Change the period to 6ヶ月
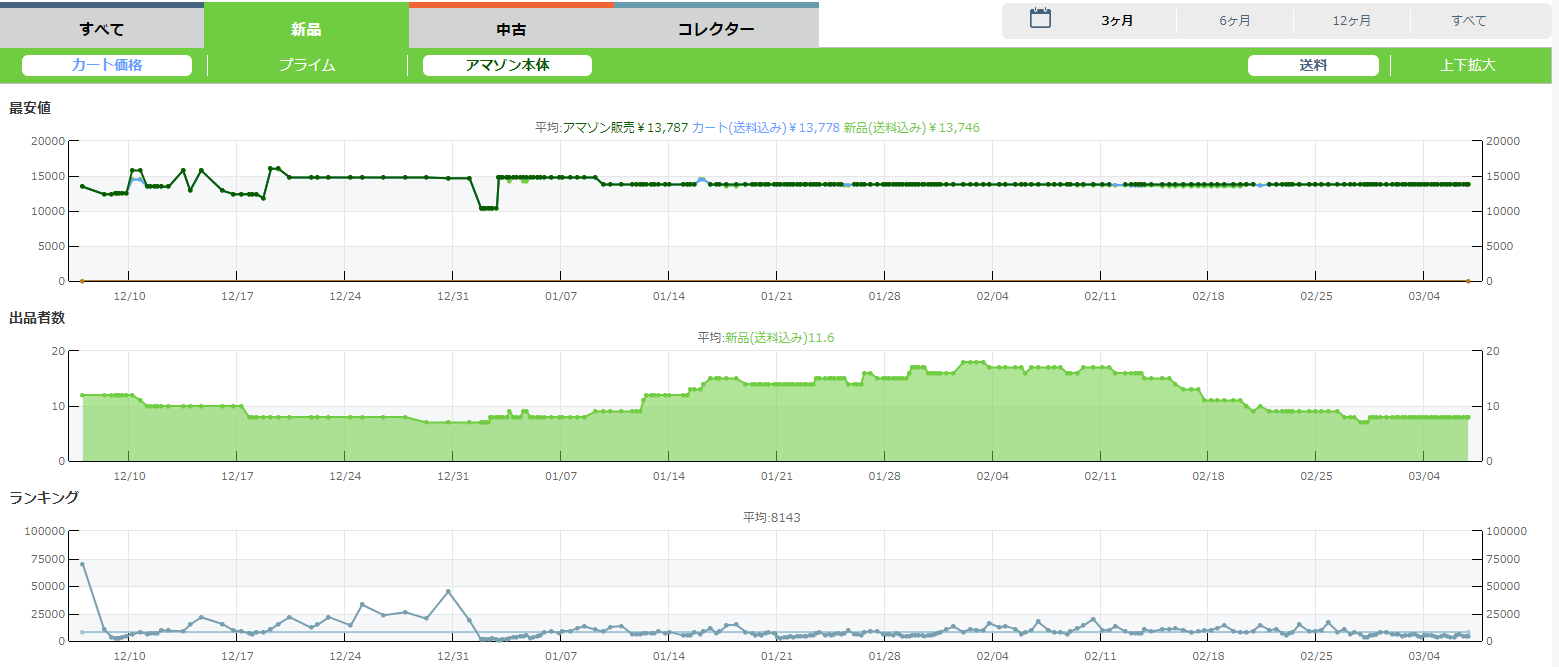 pos(1235,21)
